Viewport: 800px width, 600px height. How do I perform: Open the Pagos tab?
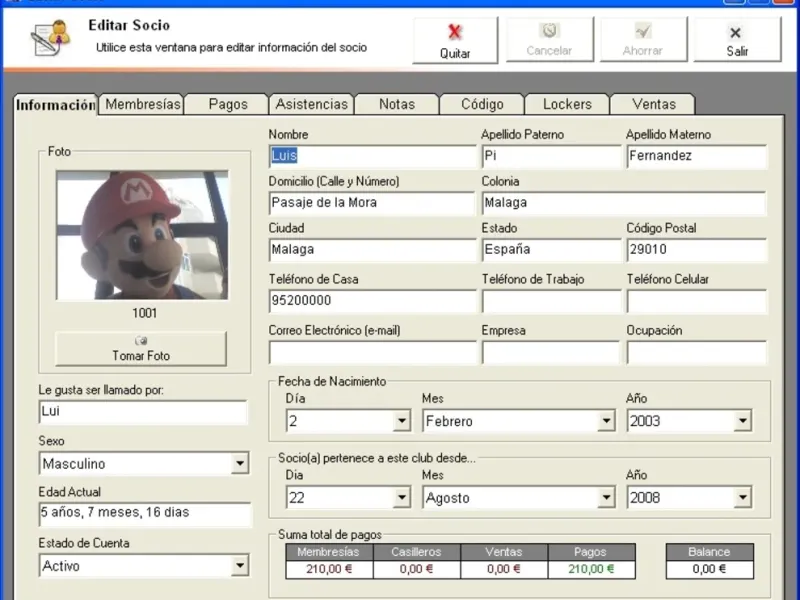228,104
